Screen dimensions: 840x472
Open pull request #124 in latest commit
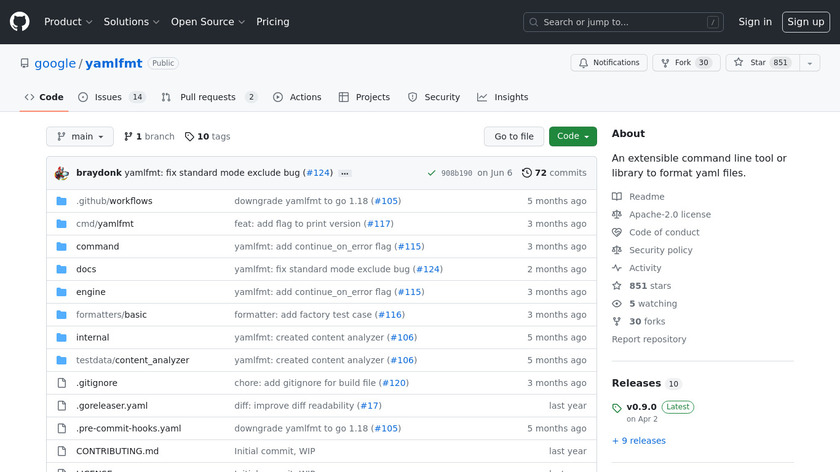(x=318, y=173)
